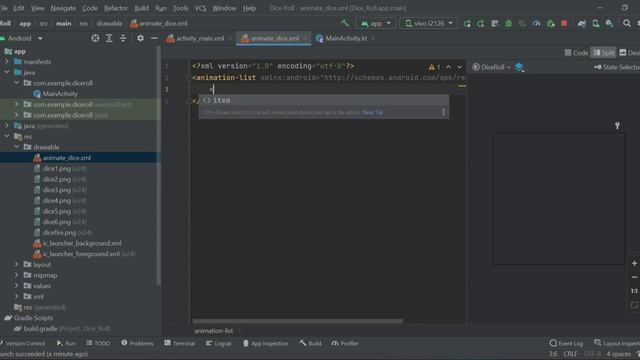
Task: Click the zoom to fit screen icon
Action: pyautogui.click(x=634, y=305)
